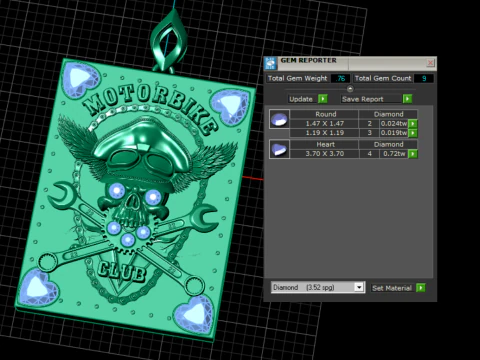Click the quantity 2 cell for 1.47 round

pos(369,123)
